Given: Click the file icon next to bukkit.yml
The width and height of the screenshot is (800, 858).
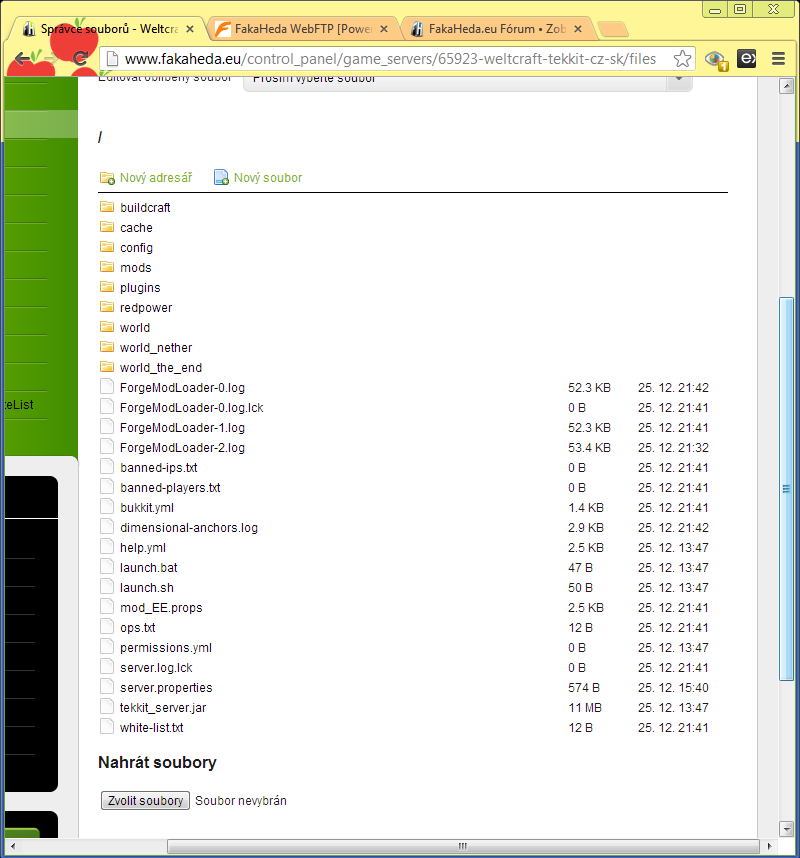Looking at the screenshot, I should pyautogui.click(x=107, y=507).
